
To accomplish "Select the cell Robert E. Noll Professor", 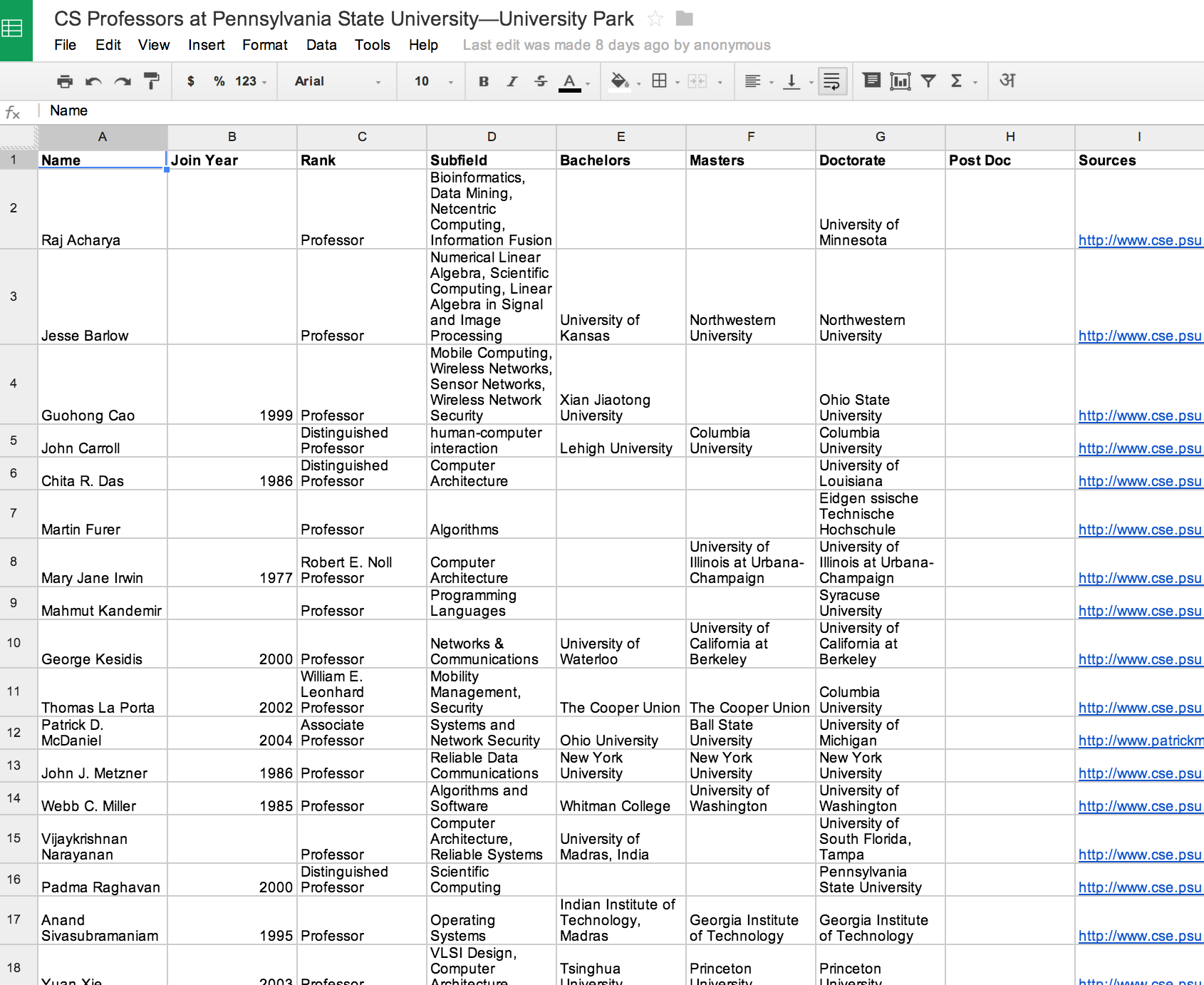I will click(x=362, y=563).
